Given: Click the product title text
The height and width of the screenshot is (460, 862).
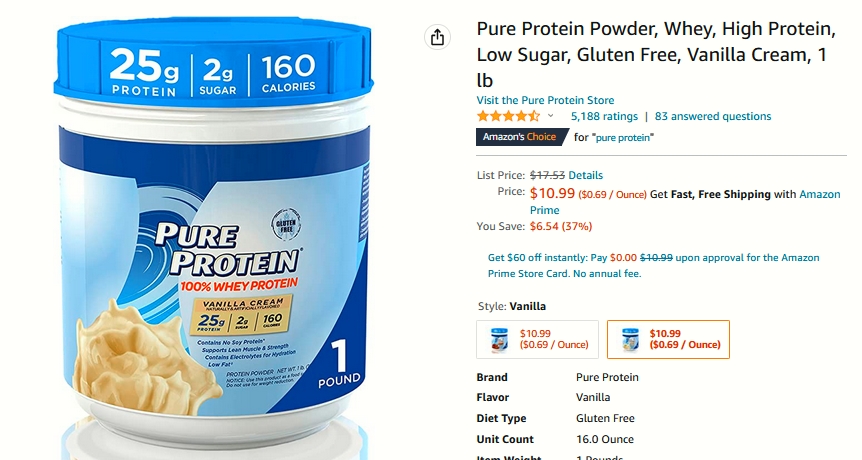Looking at the screenshot, I should [x=656, y=54].
